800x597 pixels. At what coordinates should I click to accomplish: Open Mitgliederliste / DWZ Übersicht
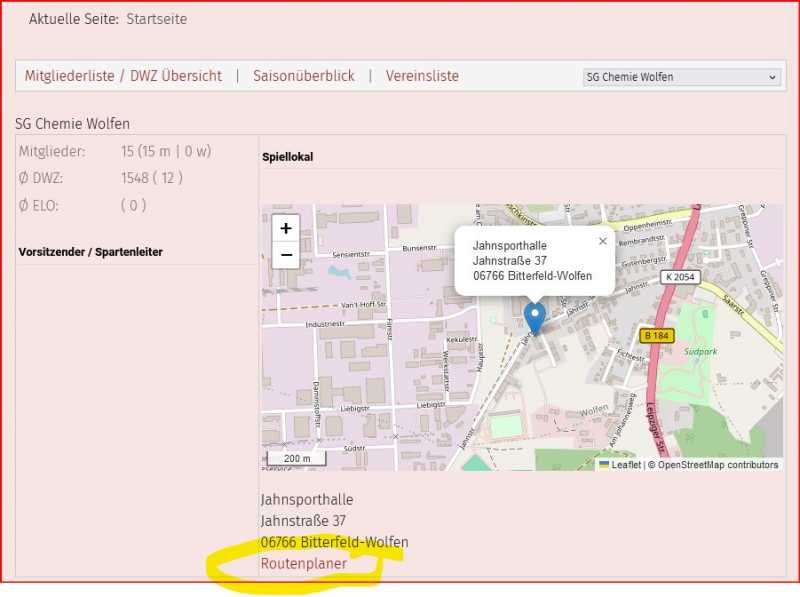click(123, 76)
